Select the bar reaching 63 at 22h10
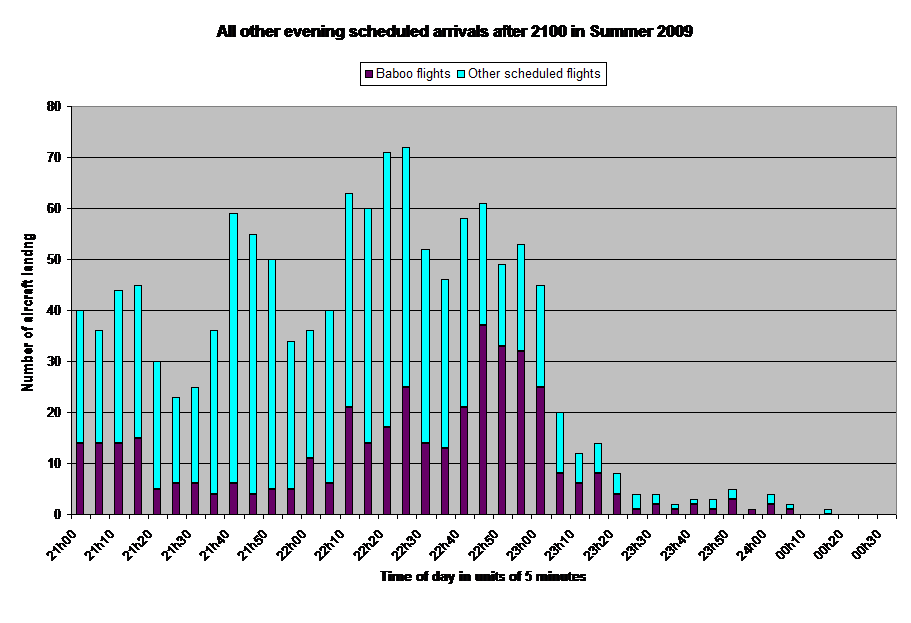 tap(349, 354)
